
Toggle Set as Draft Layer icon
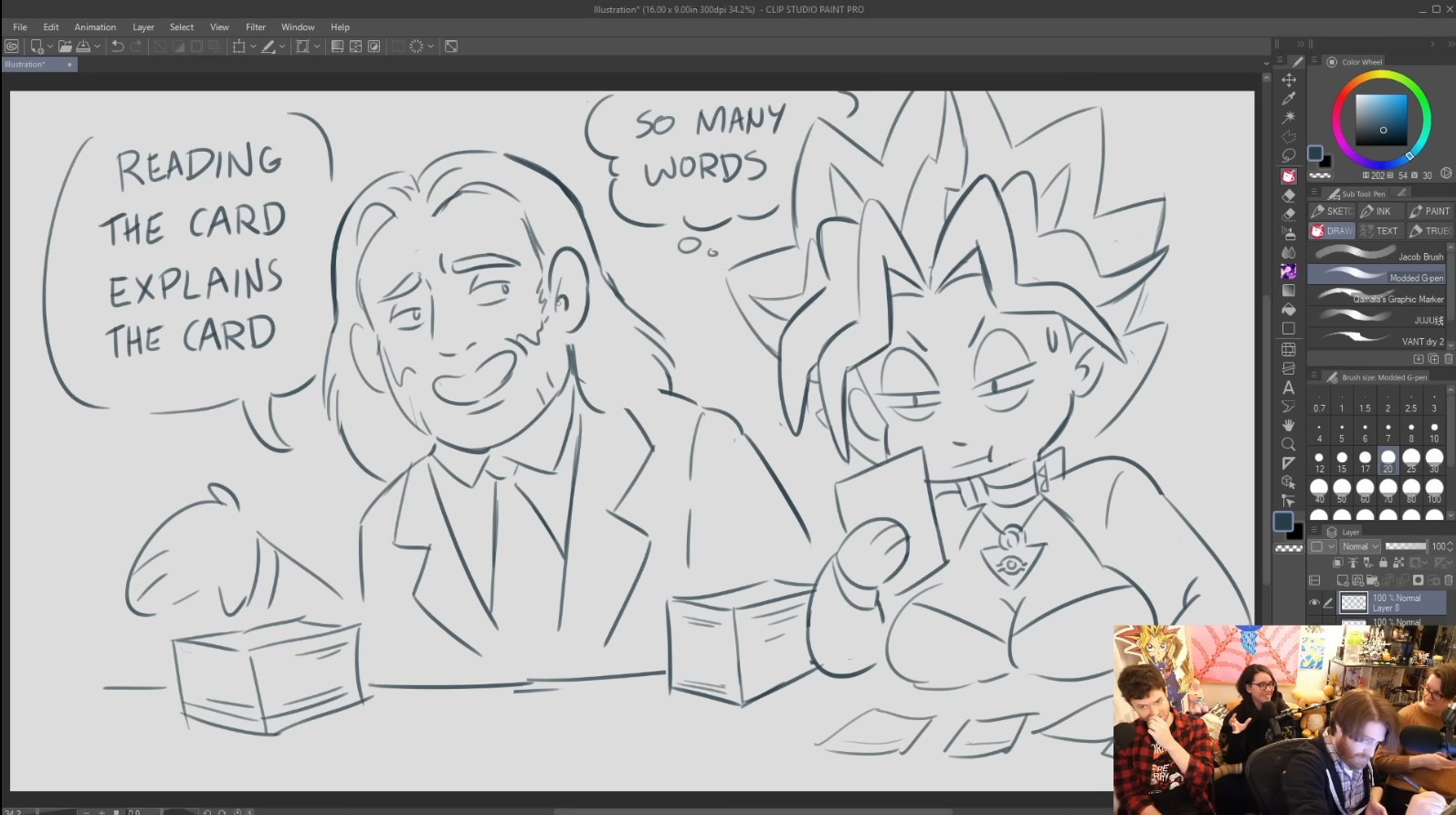point(1367,563)
